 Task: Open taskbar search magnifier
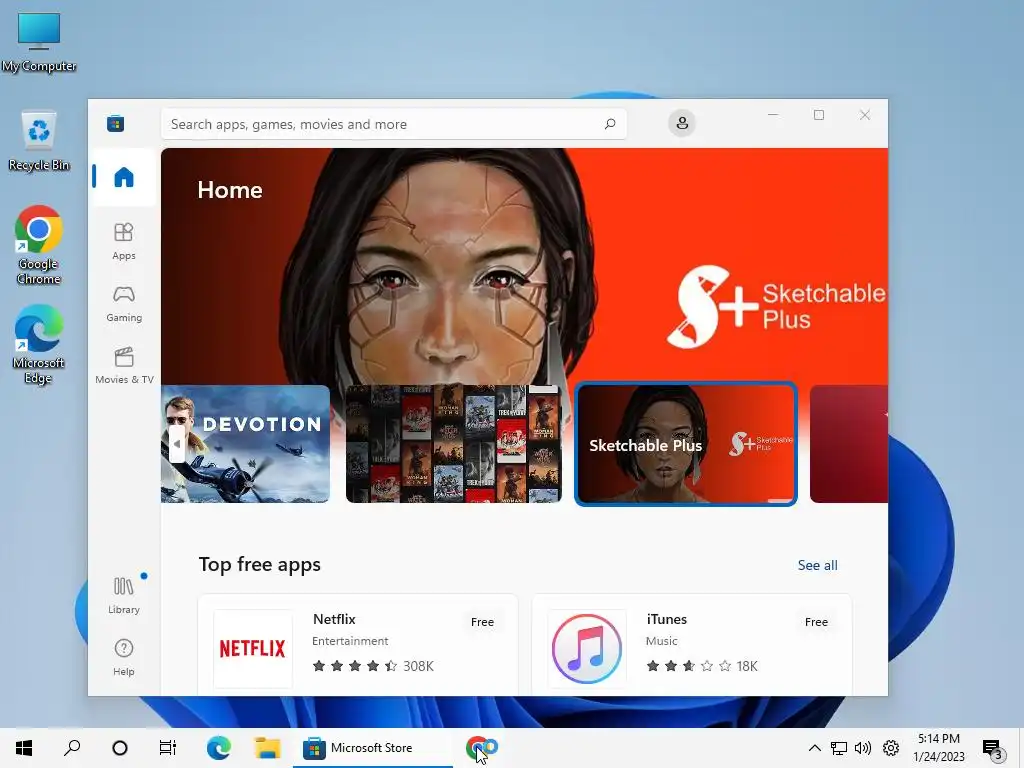point(72,748)
